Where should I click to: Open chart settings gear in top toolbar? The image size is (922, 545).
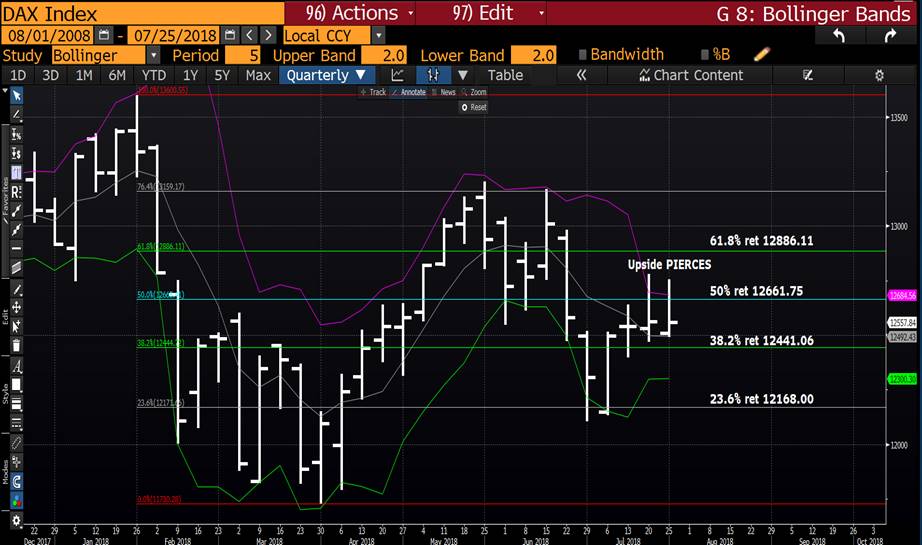(x=879, y=75)
